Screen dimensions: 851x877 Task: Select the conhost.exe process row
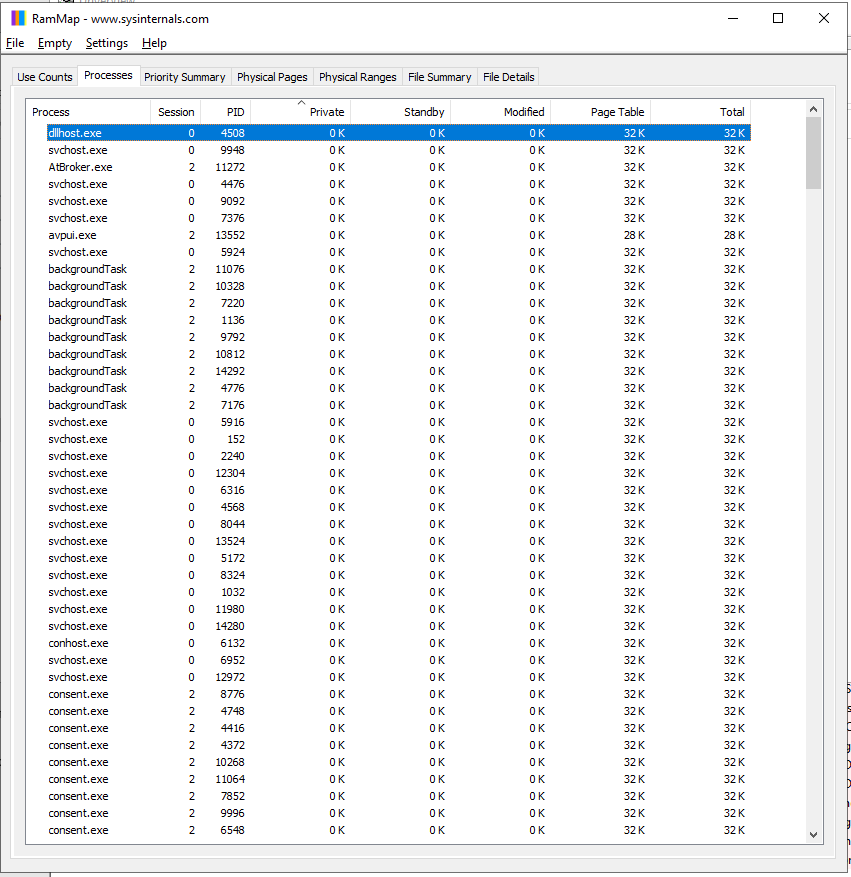pos(78,643)
